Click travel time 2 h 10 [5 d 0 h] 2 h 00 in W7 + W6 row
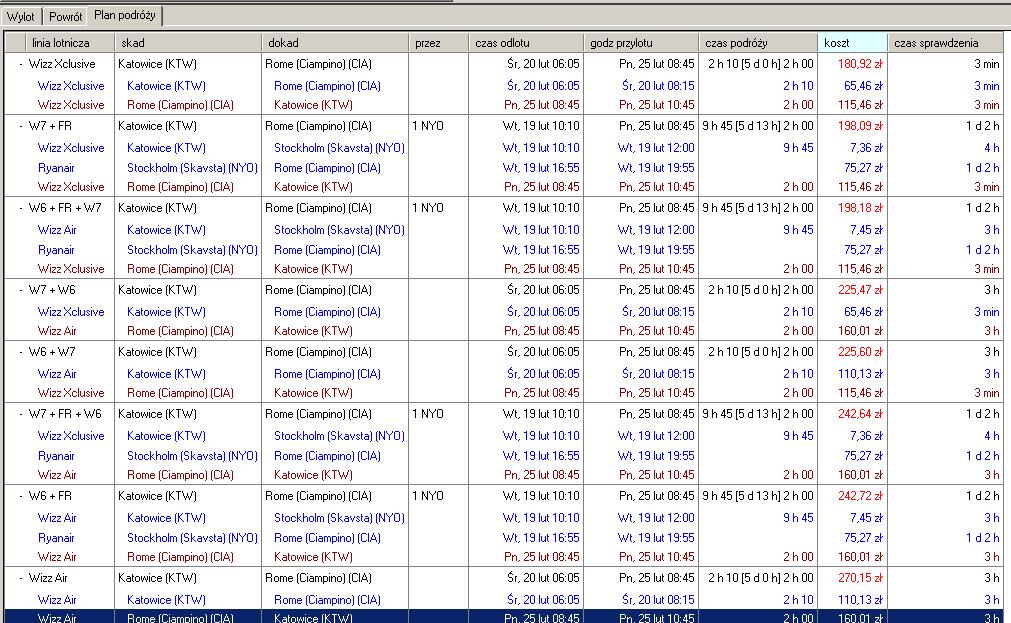 tap(761, 290)
